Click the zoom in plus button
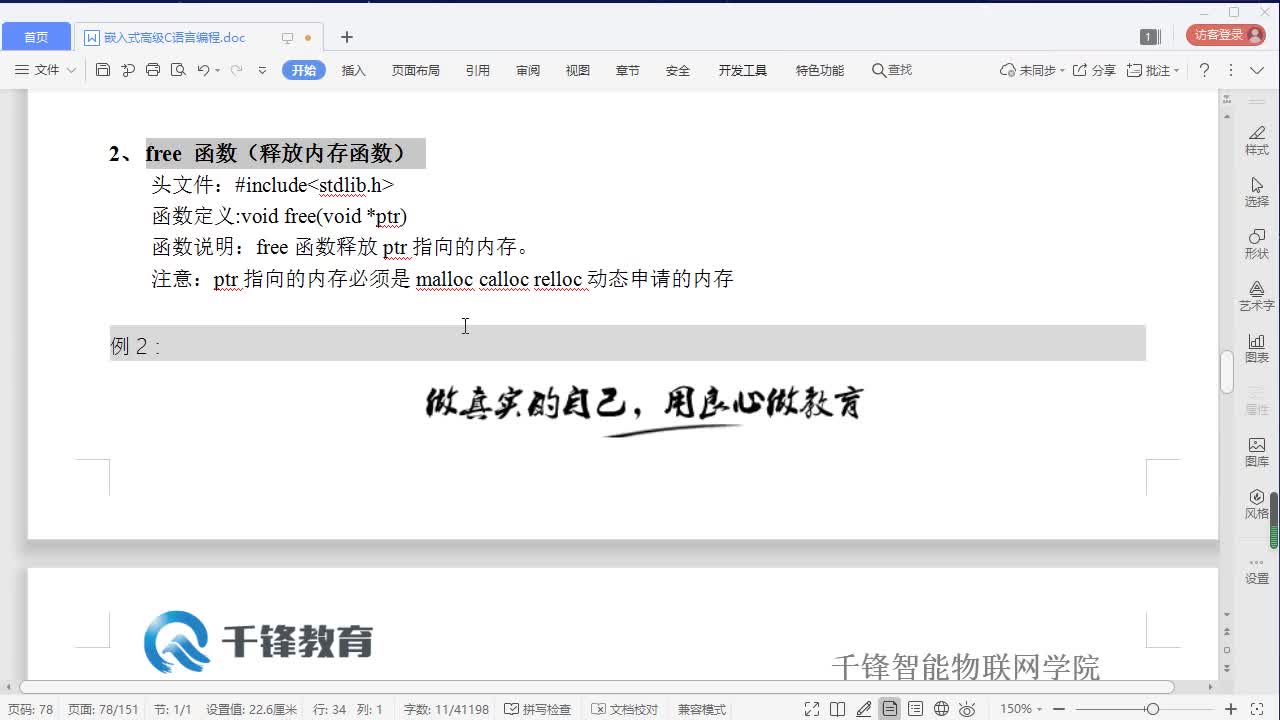1280x720 pixels. [x=1231, y=709]
